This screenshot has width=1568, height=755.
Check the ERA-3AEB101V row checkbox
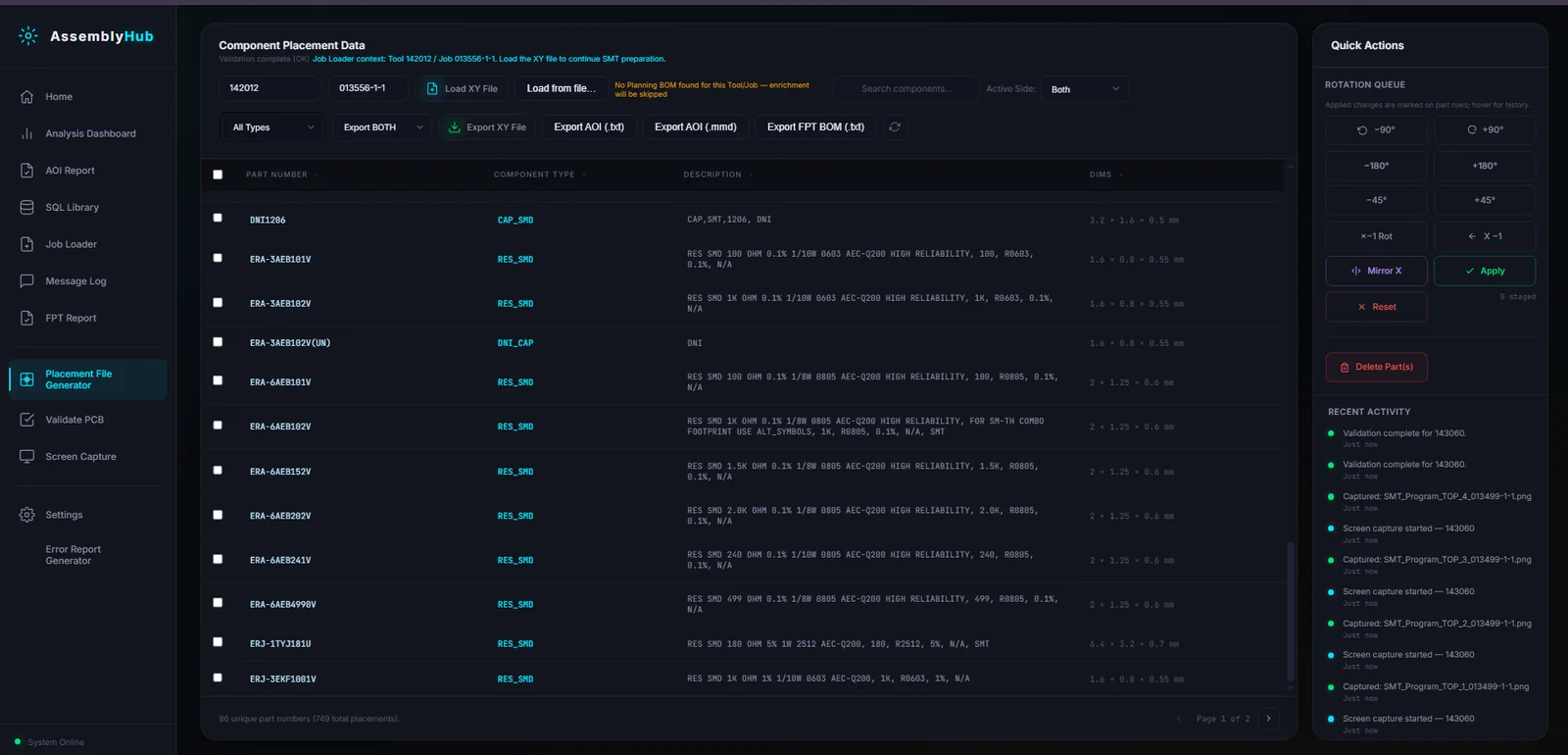(x=218, y=258)
